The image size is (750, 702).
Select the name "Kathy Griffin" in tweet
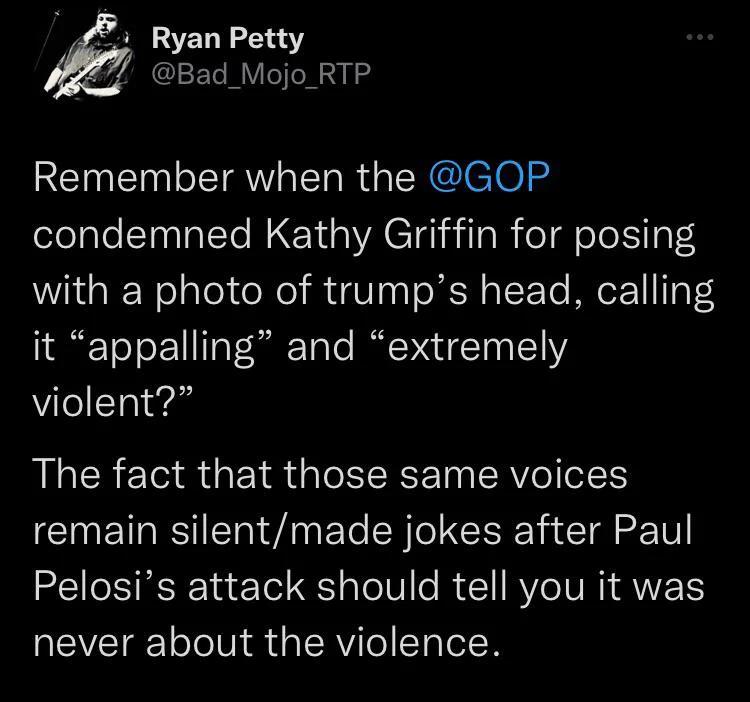pos(381,234)
